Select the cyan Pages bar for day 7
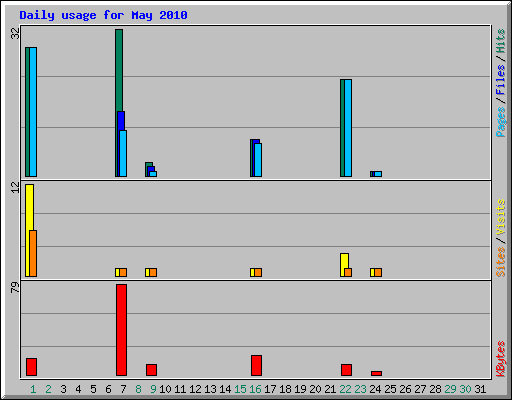 [x=123, y=153]
